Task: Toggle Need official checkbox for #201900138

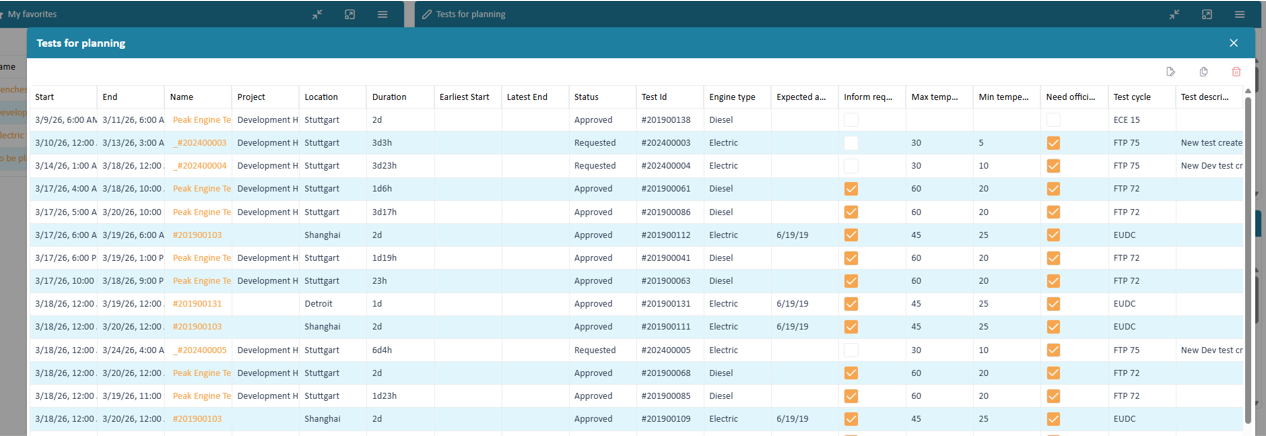Action: coord(1053,120)
